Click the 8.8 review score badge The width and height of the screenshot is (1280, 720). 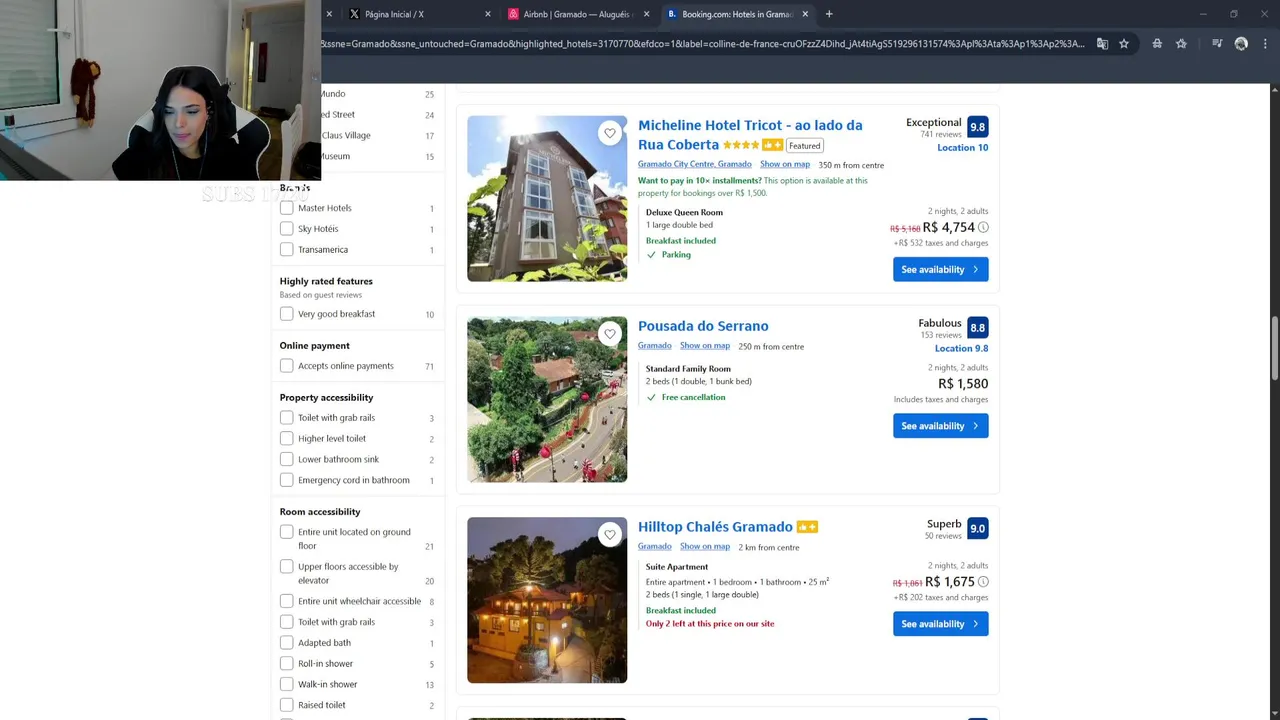pyautogui.click(x=977, y=328)
